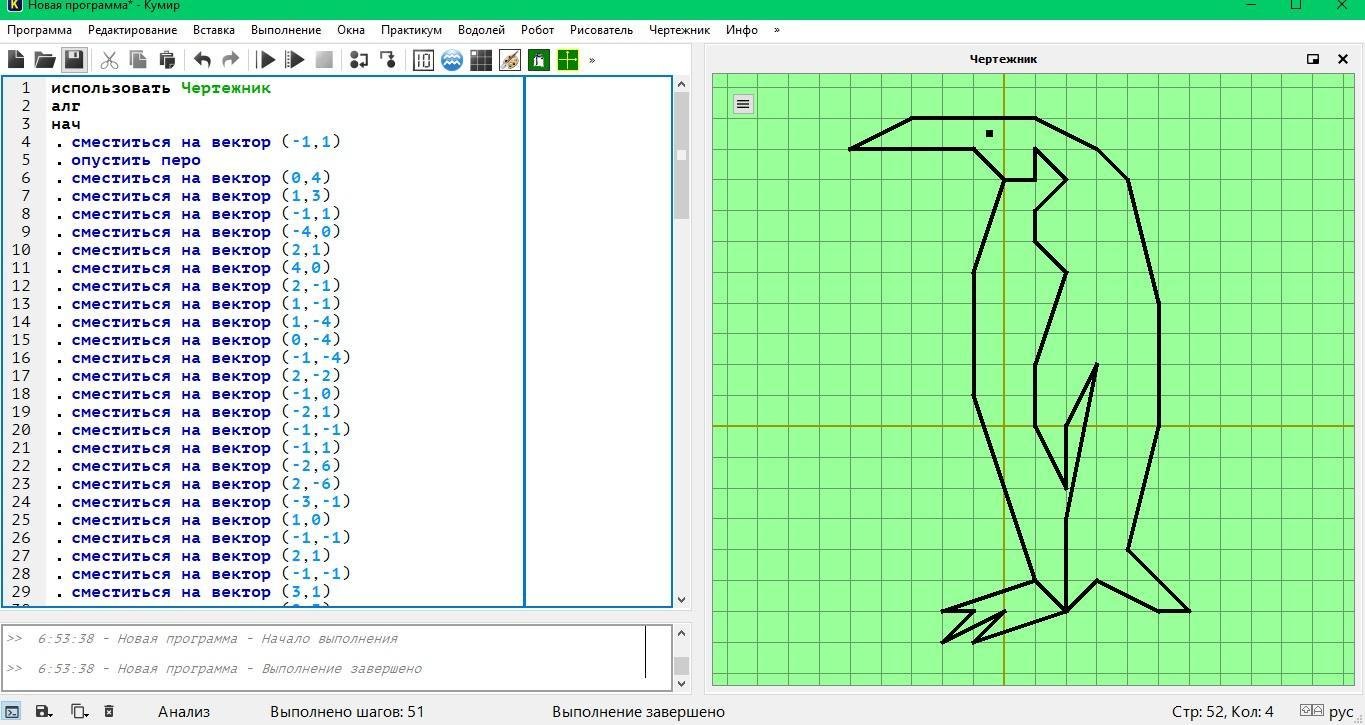Toggle the console panel in status bar
1365x725 pixels.
[14, 711]
